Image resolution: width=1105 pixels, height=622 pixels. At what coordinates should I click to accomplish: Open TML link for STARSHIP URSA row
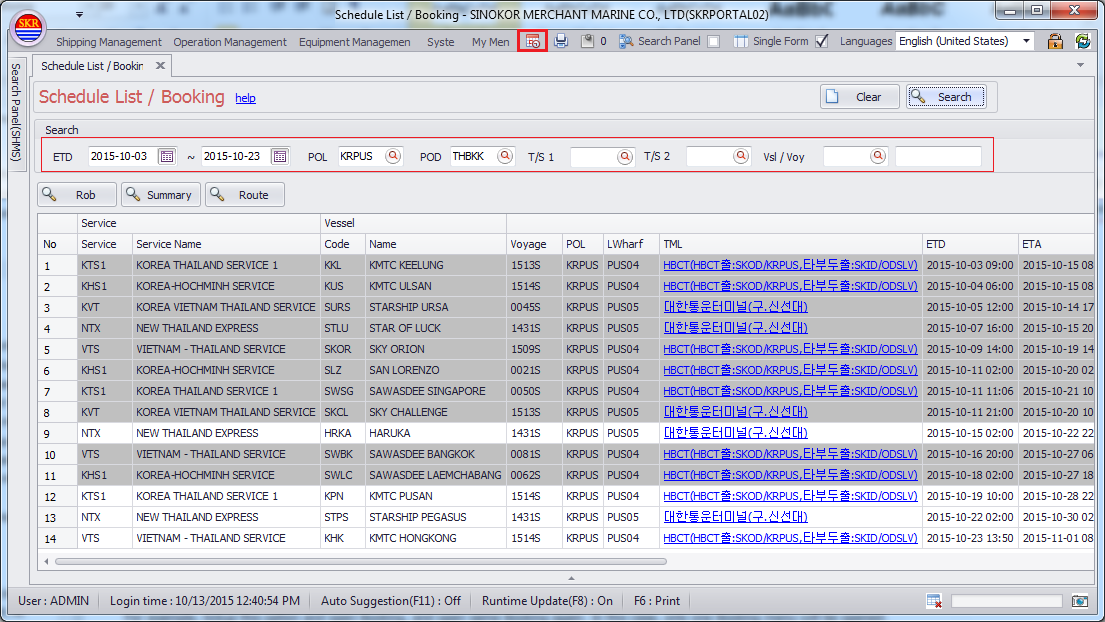[x=735, y=307]
